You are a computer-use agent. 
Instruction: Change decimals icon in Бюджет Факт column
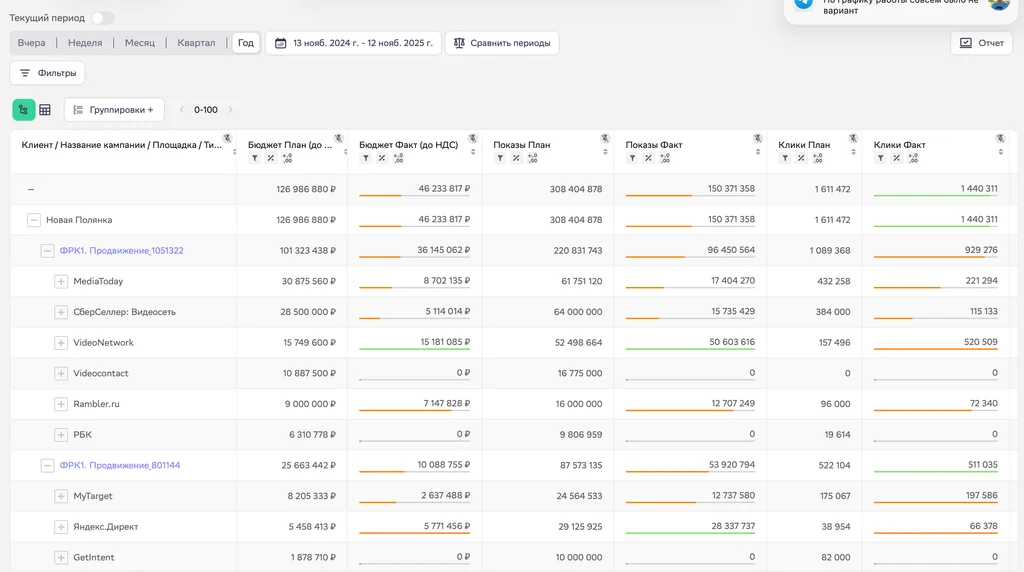[398, 159]
